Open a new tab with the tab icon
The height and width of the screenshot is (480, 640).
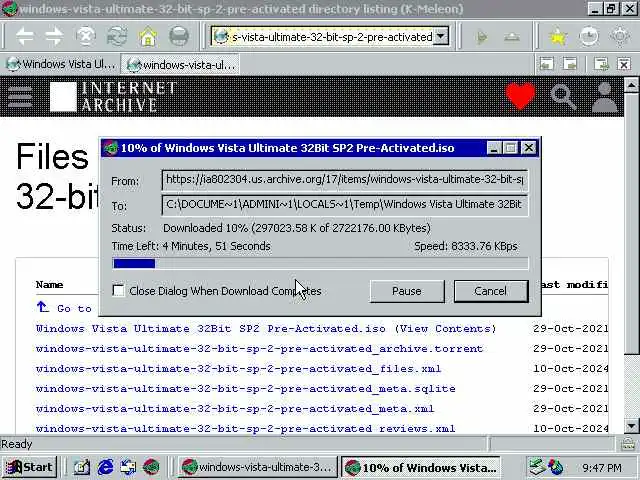(601, 64)
